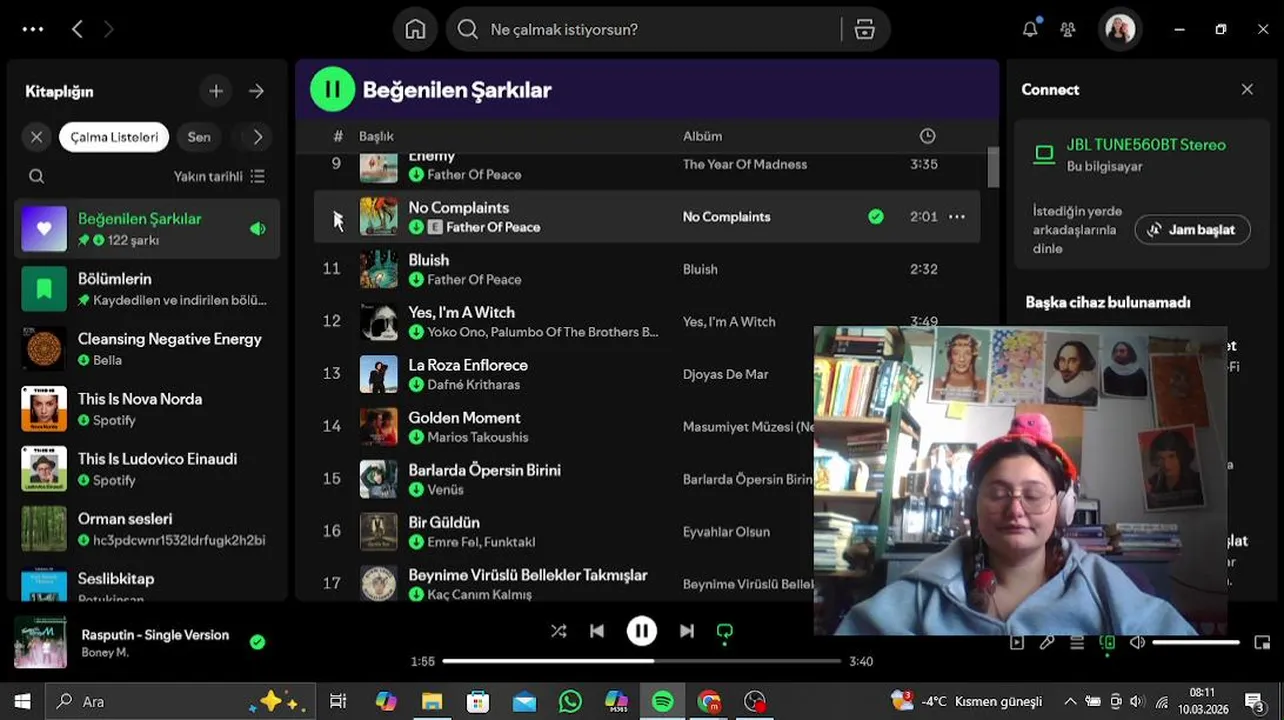Mute with the player speaker icon
Viewport: 1284px width, 720px height.
tap(1137, 643)
